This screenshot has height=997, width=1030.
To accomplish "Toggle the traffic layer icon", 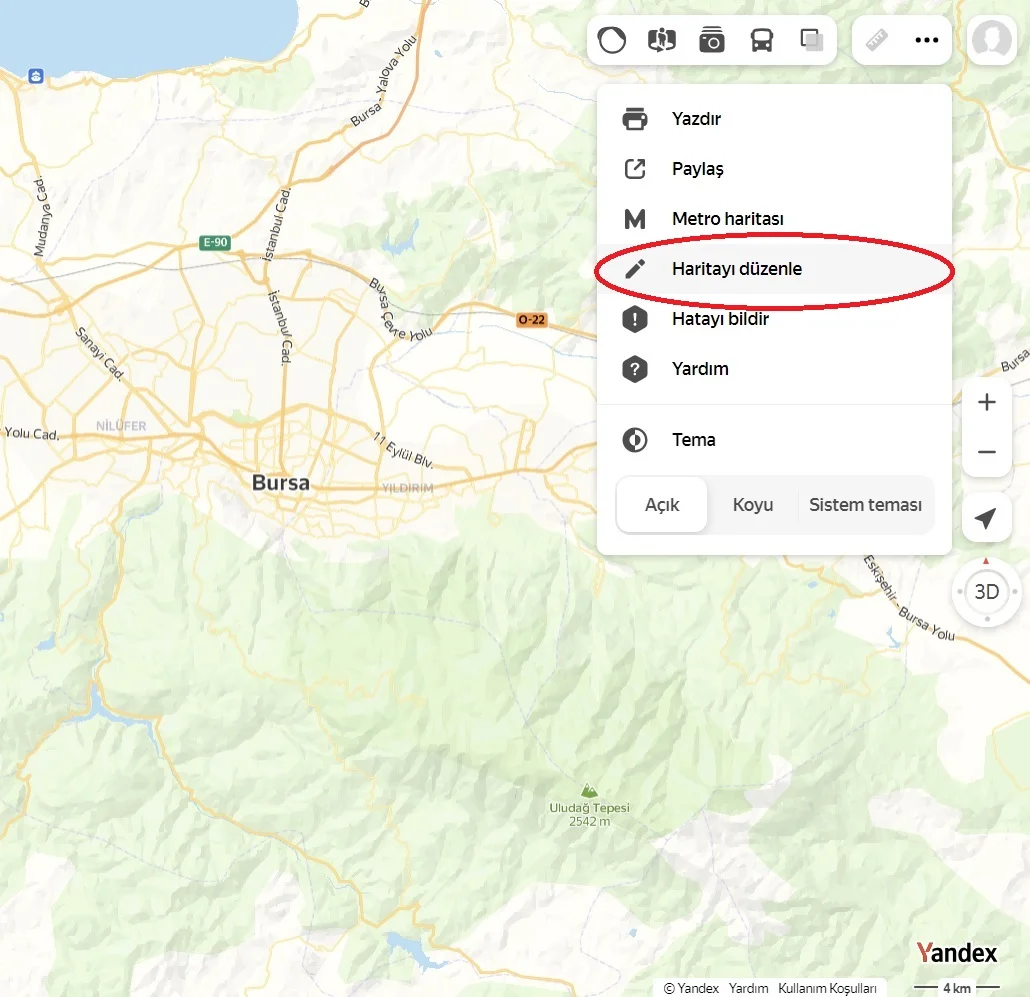I will [x=612, y=40].
